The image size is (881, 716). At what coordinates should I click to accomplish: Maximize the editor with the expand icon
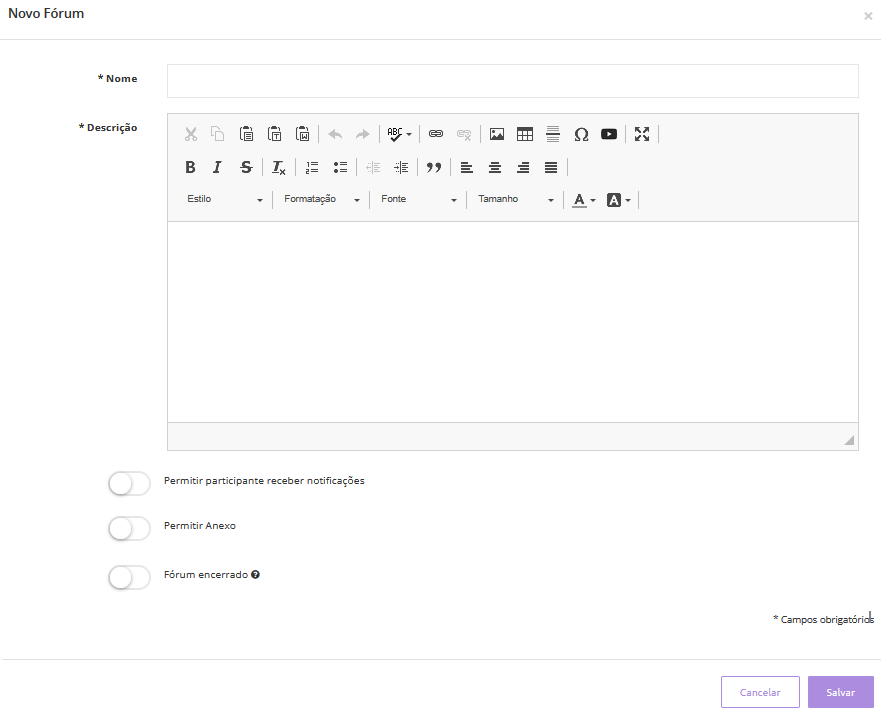(642, 134)
